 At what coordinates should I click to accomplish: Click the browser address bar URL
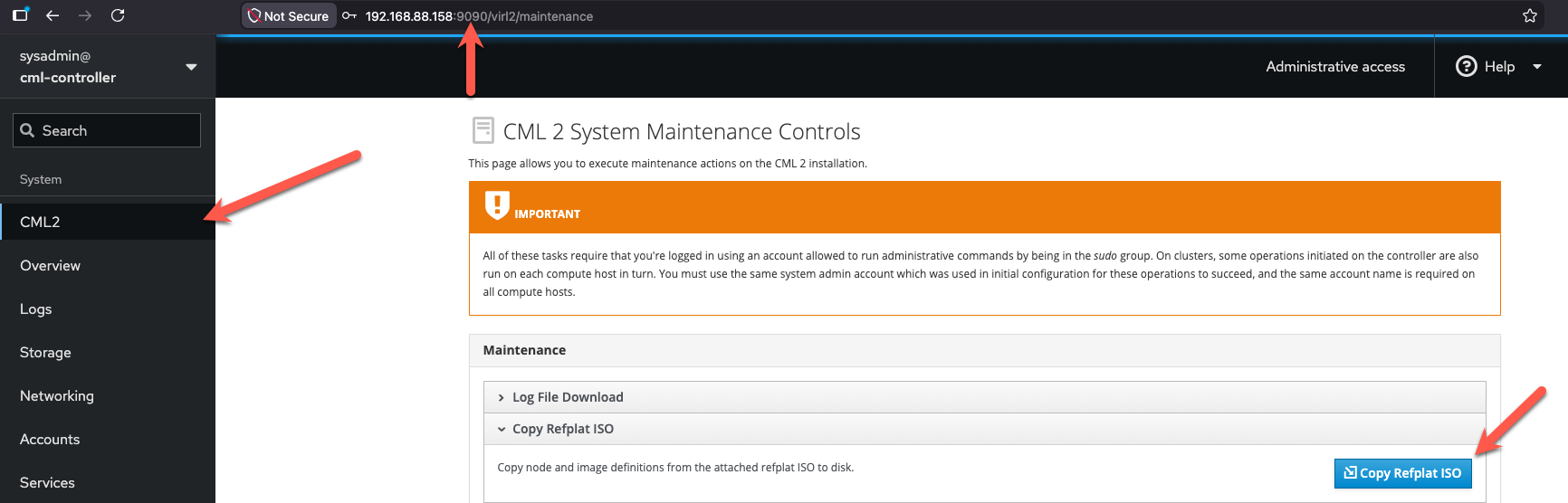pyautogui.click(x=479, y=16)
